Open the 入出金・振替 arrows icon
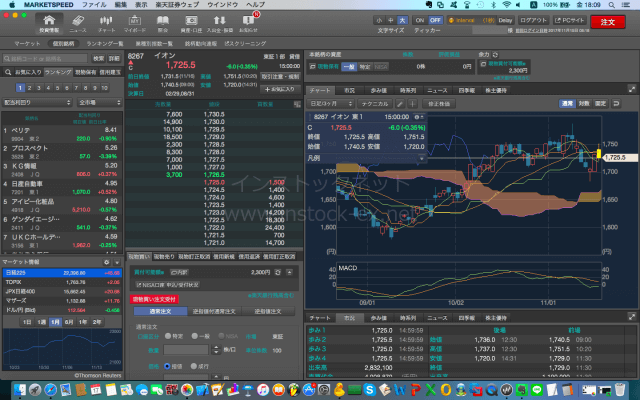The width and height of the screenshot is (640, 400). pyautogui.click(x=220, y=24)
